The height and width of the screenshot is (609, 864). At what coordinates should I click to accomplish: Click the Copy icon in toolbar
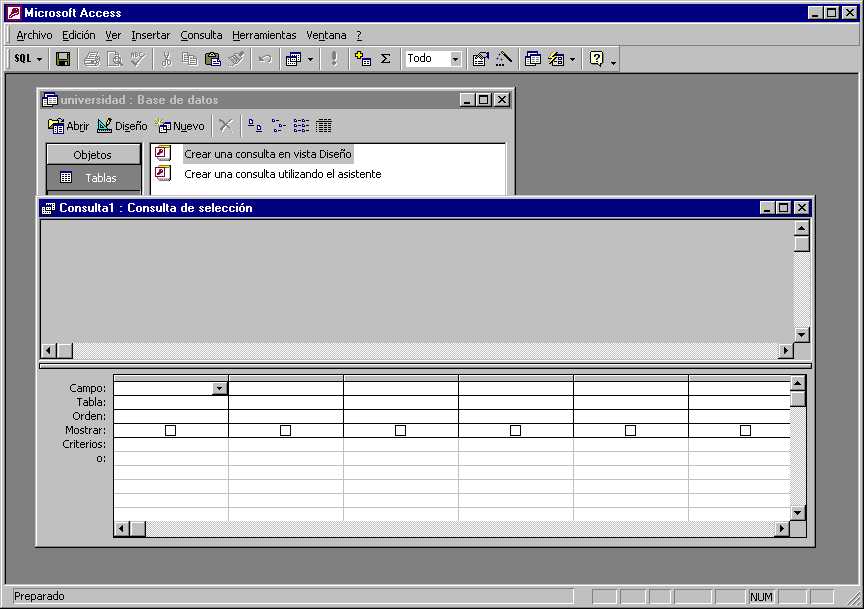189,58
